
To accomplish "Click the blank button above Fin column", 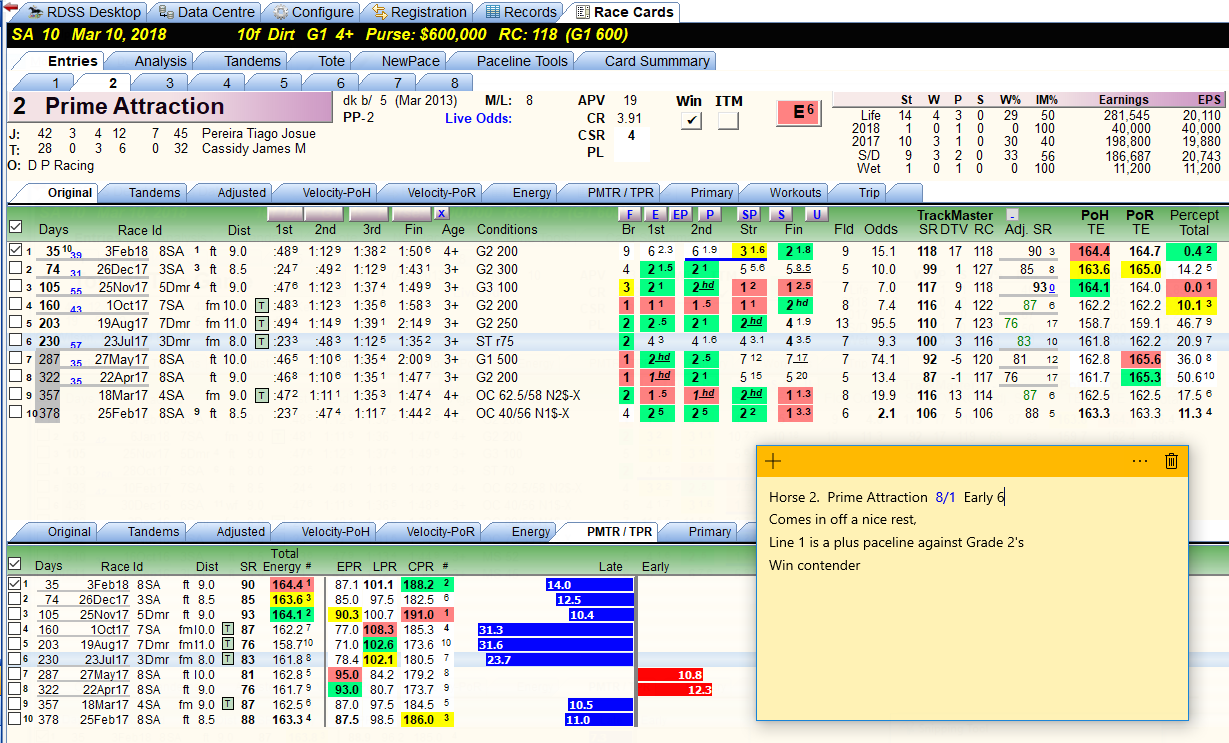I will point(412,214).
